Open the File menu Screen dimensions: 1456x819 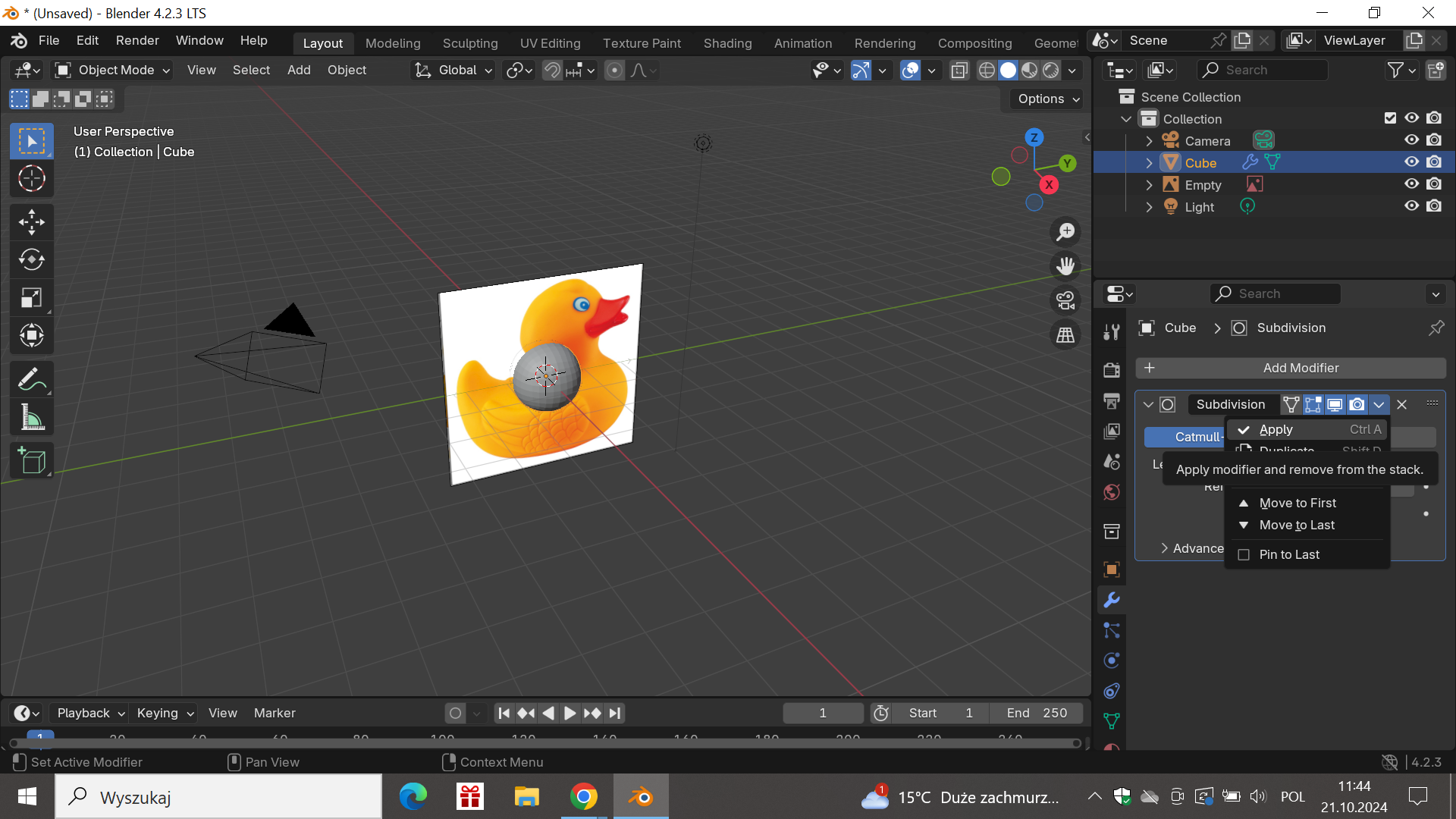[x=49, y=41]
